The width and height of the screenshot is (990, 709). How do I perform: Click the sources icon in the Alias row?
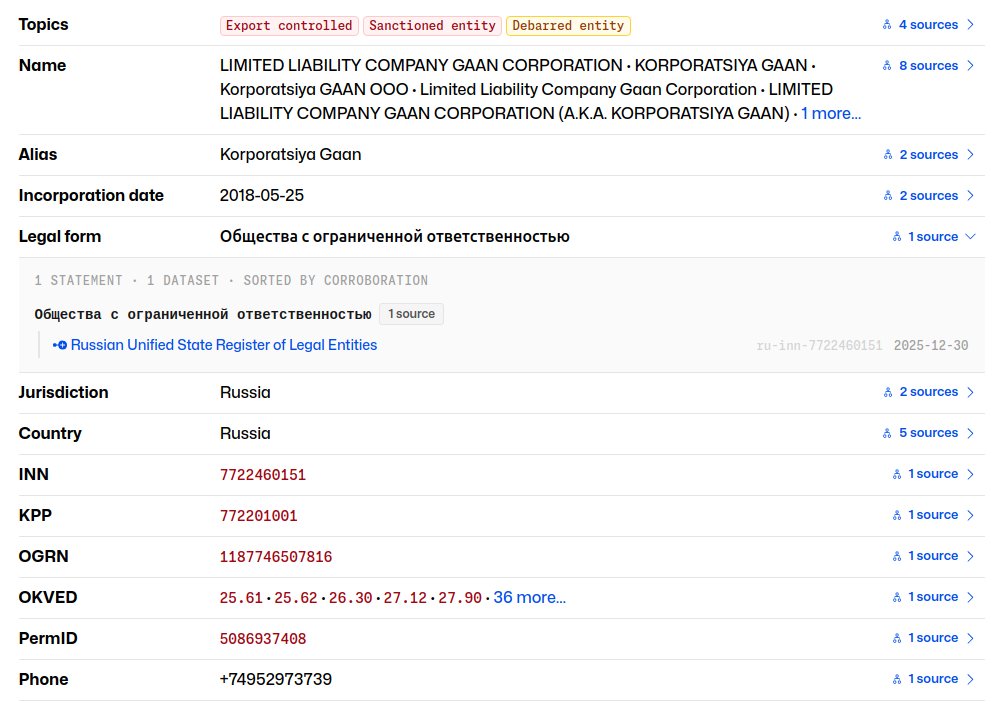[x=888, y=155]
